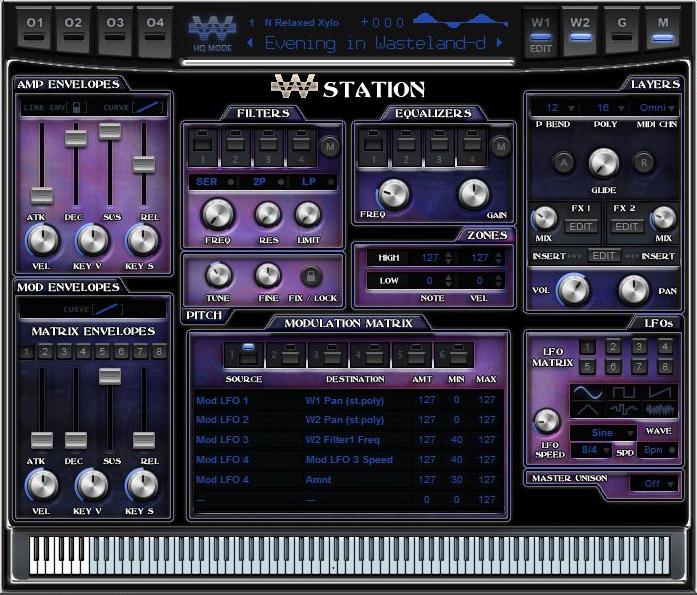Toggle equalizer band 4 switch
The width and height of the screenshot is (697, 595).
coord(472,147)
